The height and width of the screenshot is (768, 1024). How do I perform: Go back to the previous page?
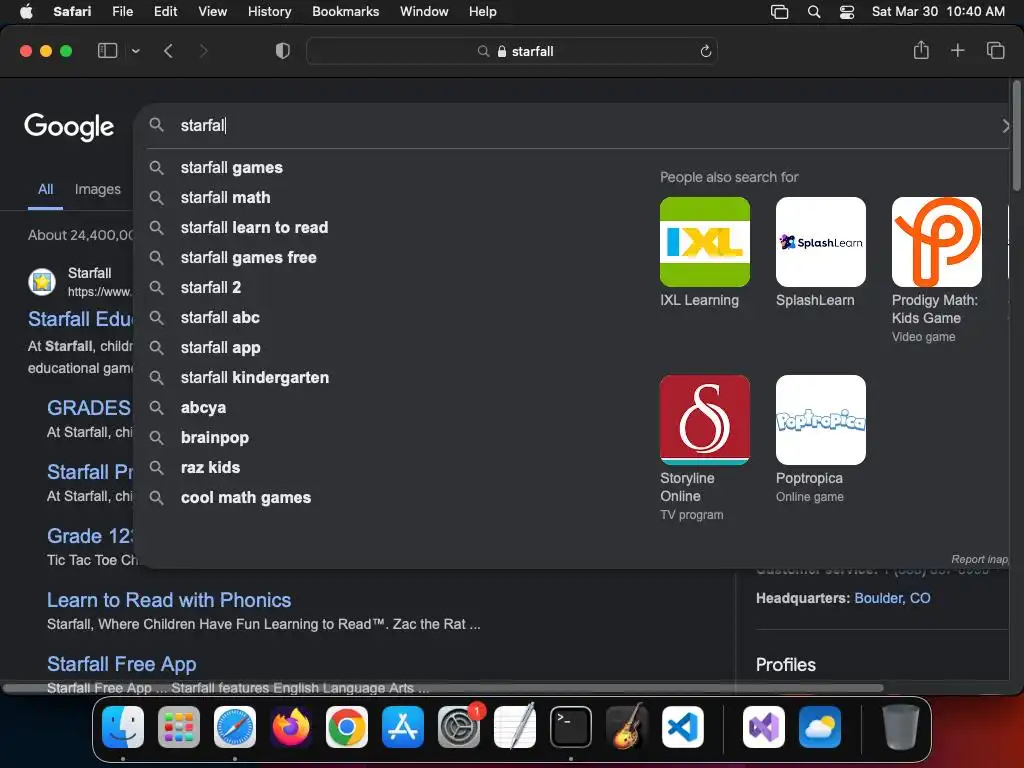tap(168, 51)
